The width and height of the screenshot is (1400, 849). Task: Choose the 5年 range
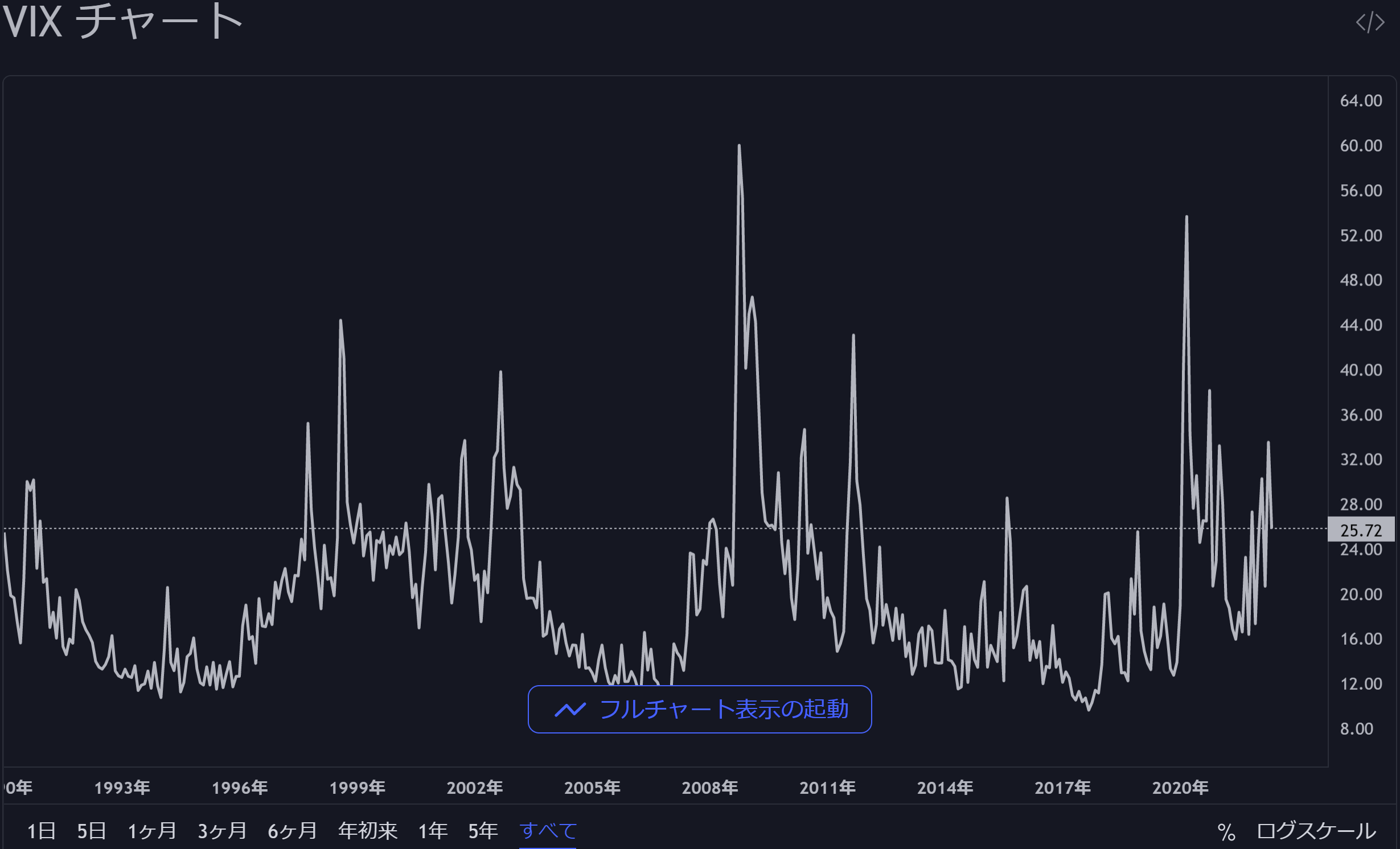[483, 831]
